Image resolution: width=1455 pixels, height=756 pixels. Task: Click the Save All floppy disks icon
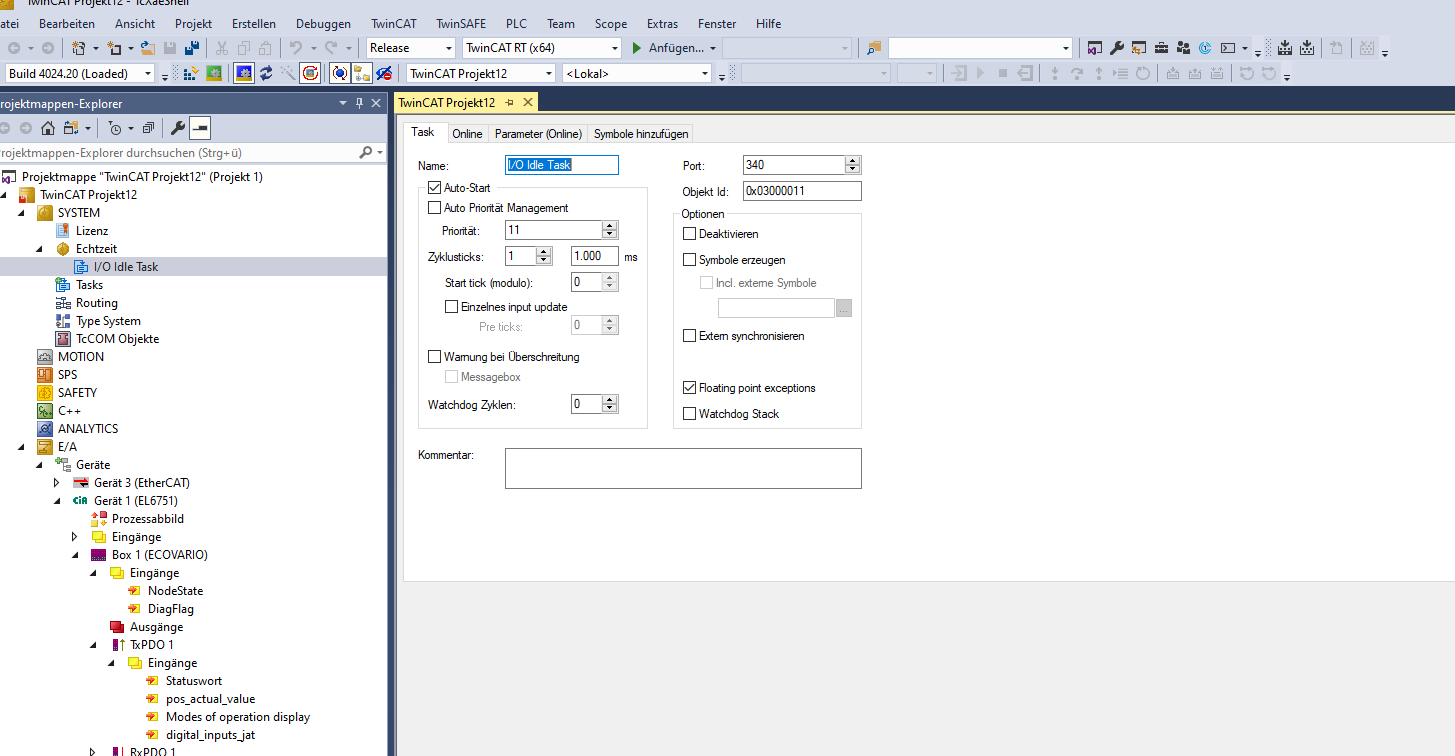pos(191,48)
